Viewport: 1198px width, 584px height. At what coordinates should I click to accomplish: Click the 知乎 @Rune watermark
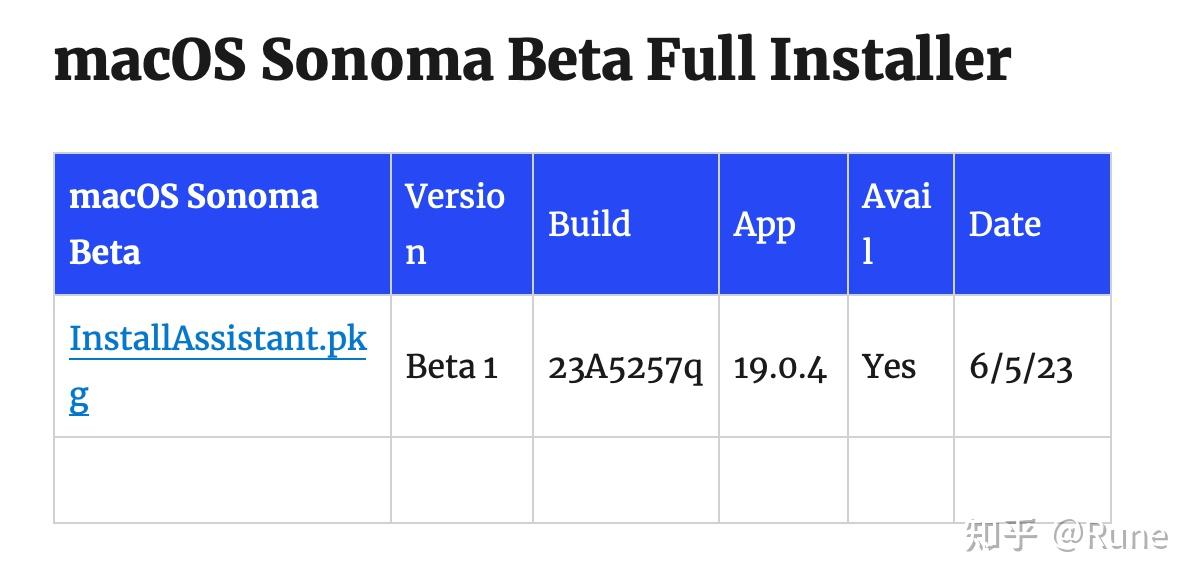1066,536
